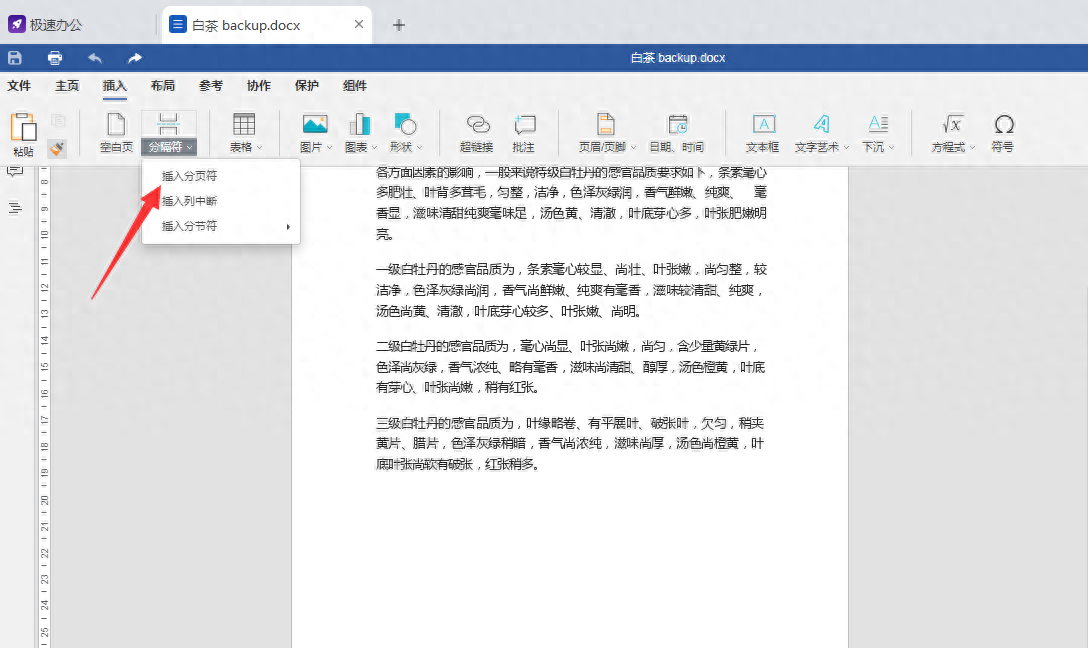Click the 极速办公 app logo
The height and width of the screenshot is (648, 1088).
pos(17,25)
